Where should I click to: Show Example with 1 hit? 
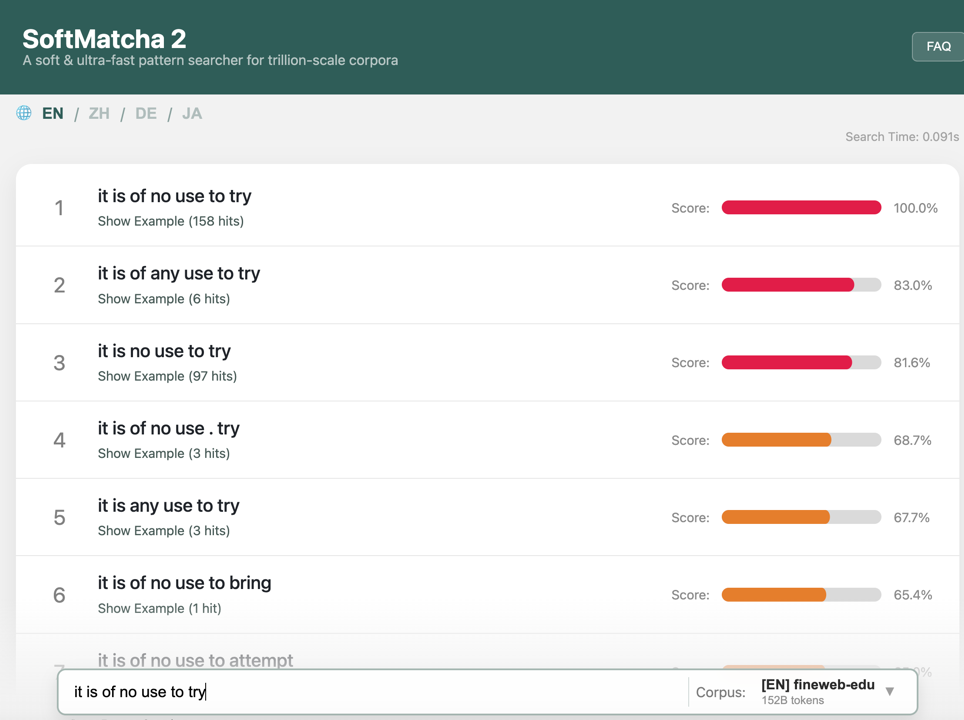pos(159,608)
